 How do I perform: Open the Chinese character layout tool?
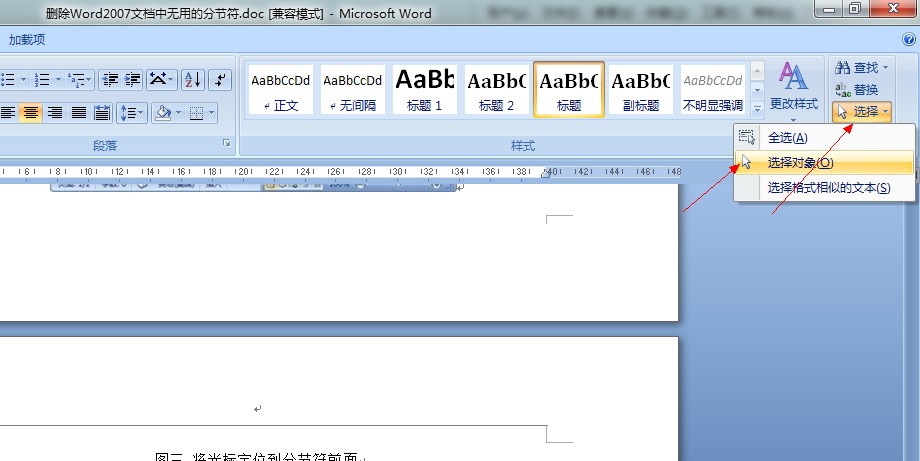coord(161,79)
